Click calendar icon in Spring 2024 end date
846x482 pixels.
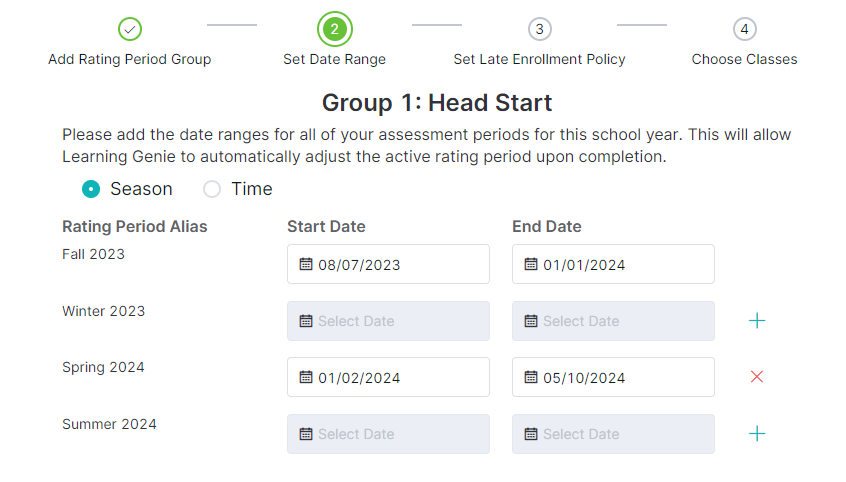click(x=531, y=377)
